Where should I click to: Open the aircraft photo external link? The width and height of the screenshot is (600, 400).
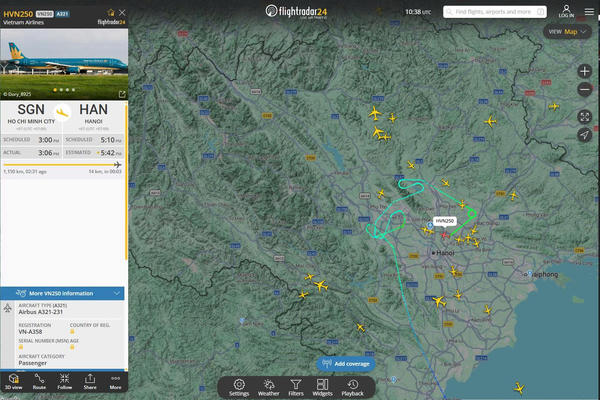[x=122, y=94]
